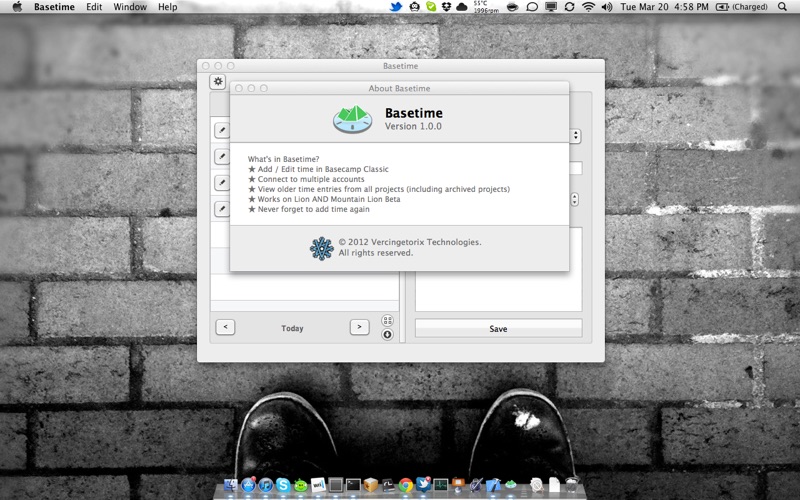The width and height of the screenshot is (800, 500).
Task: Click the second pencil edit button in entries list
Action: (222, 156)
